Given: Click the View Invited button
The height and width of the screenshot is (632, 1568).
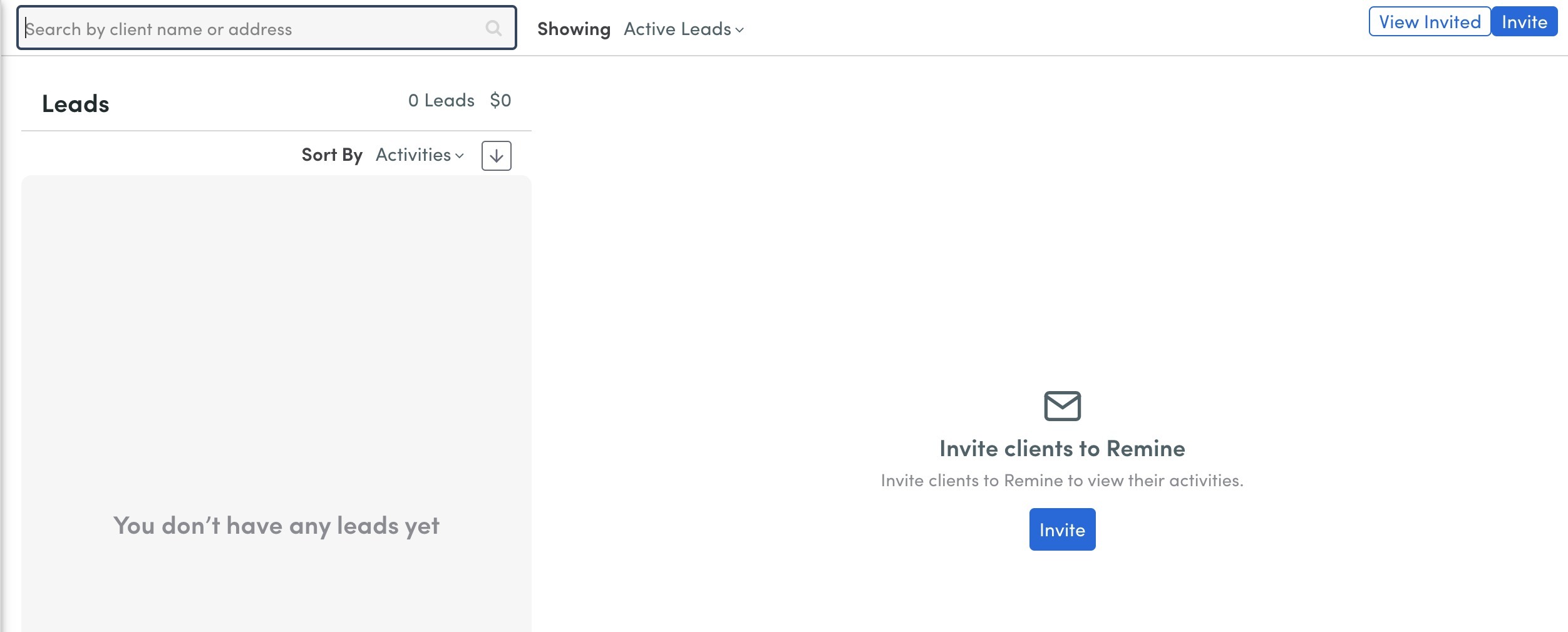Looking at the screenshot, I should pyautogui.click(x=1430, y=22).
